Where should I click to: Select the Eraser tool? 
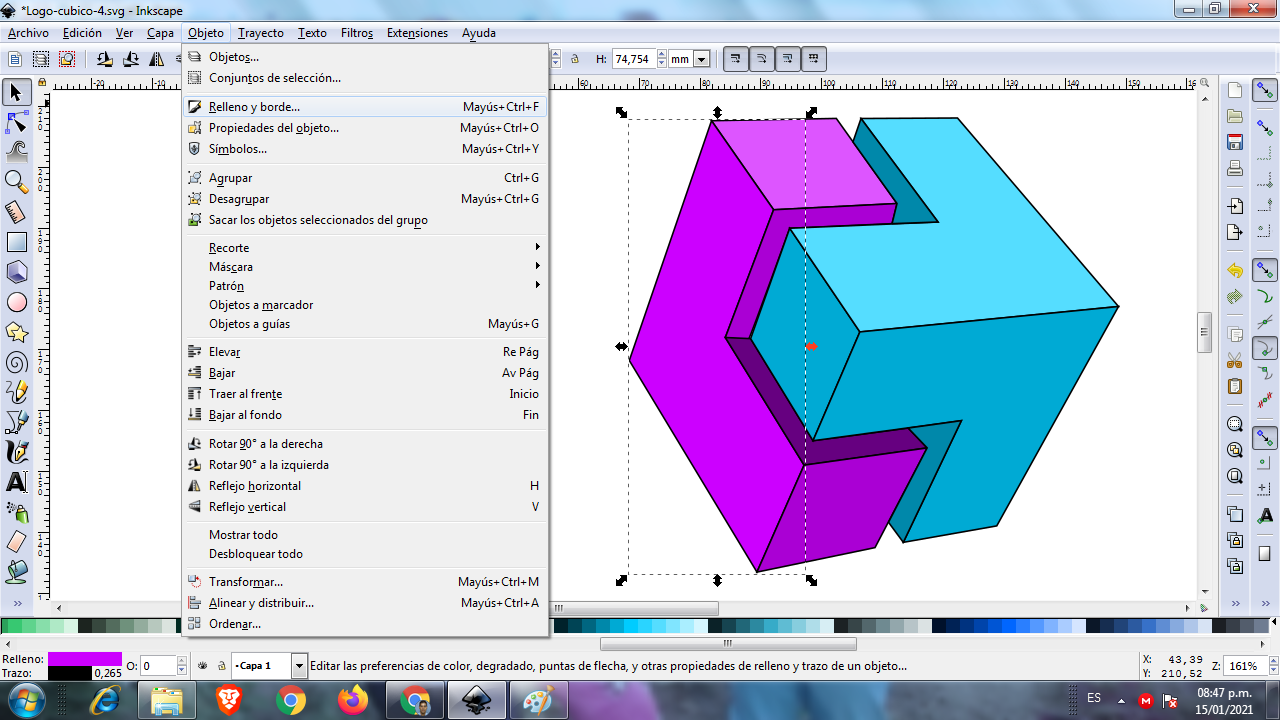[x=16, y=542]
